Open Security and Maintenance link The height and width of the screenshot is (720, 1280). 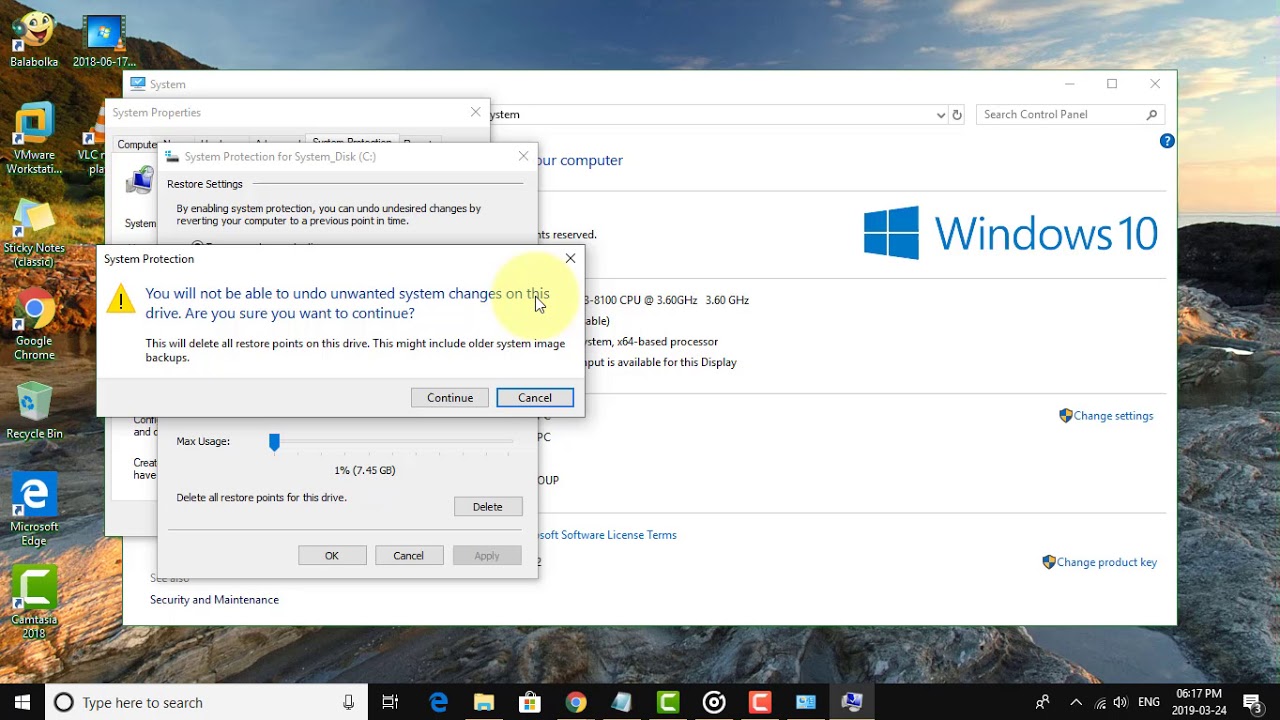(214, 600)
